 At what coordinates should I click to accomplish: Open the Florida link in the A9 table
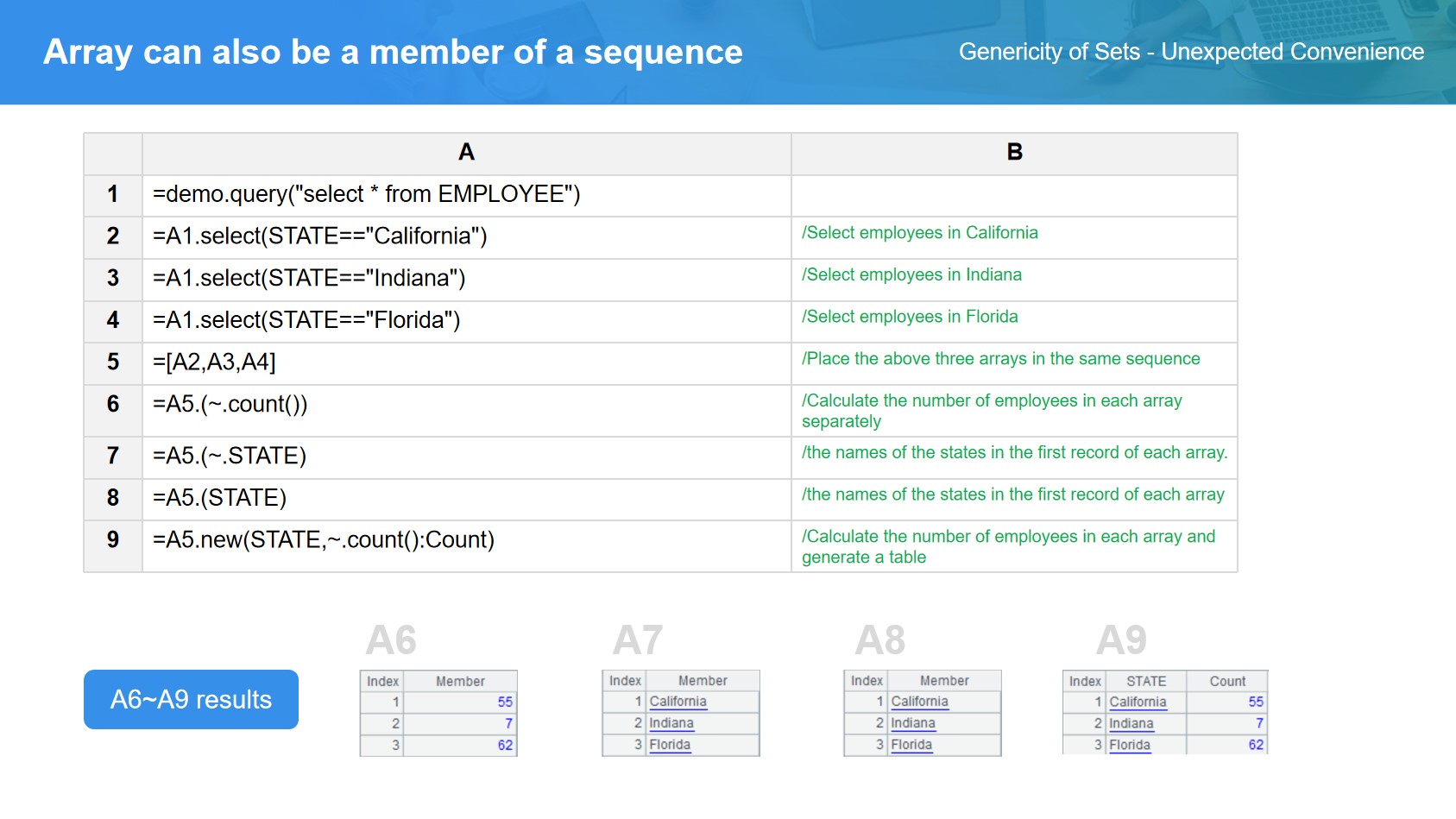tap(1129, 745)
